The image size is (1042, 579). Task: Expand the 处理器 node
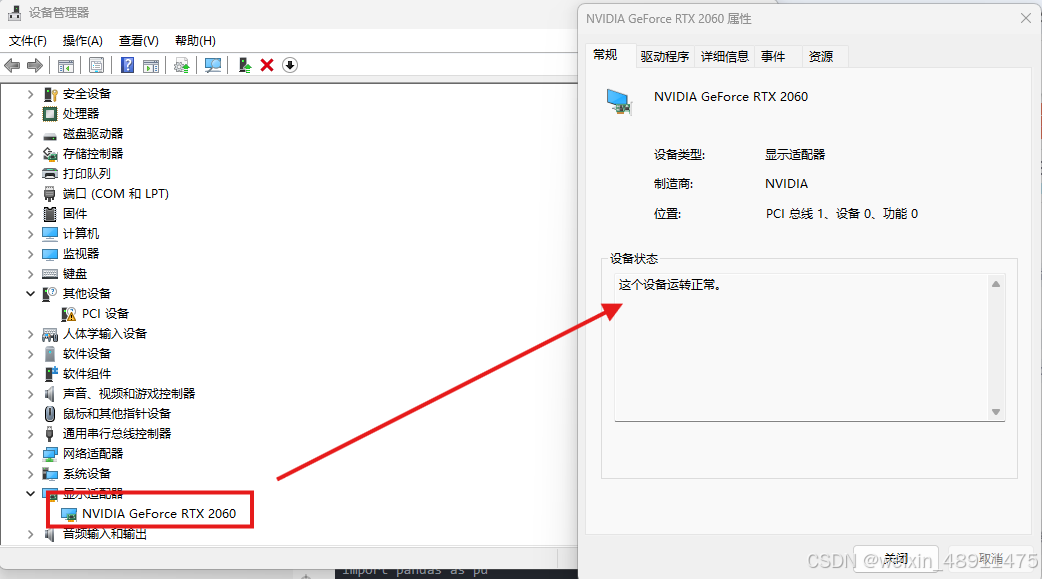(30, 114)
